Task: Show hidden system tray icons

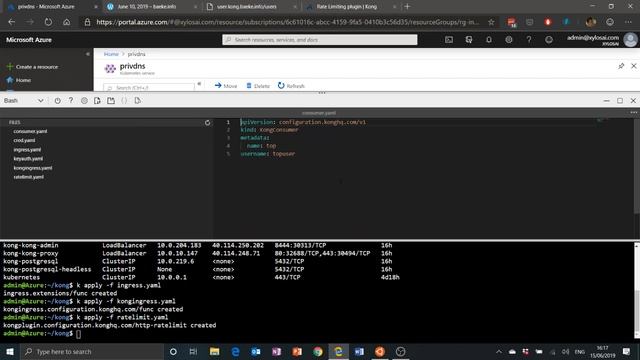Action: (499, 351)
